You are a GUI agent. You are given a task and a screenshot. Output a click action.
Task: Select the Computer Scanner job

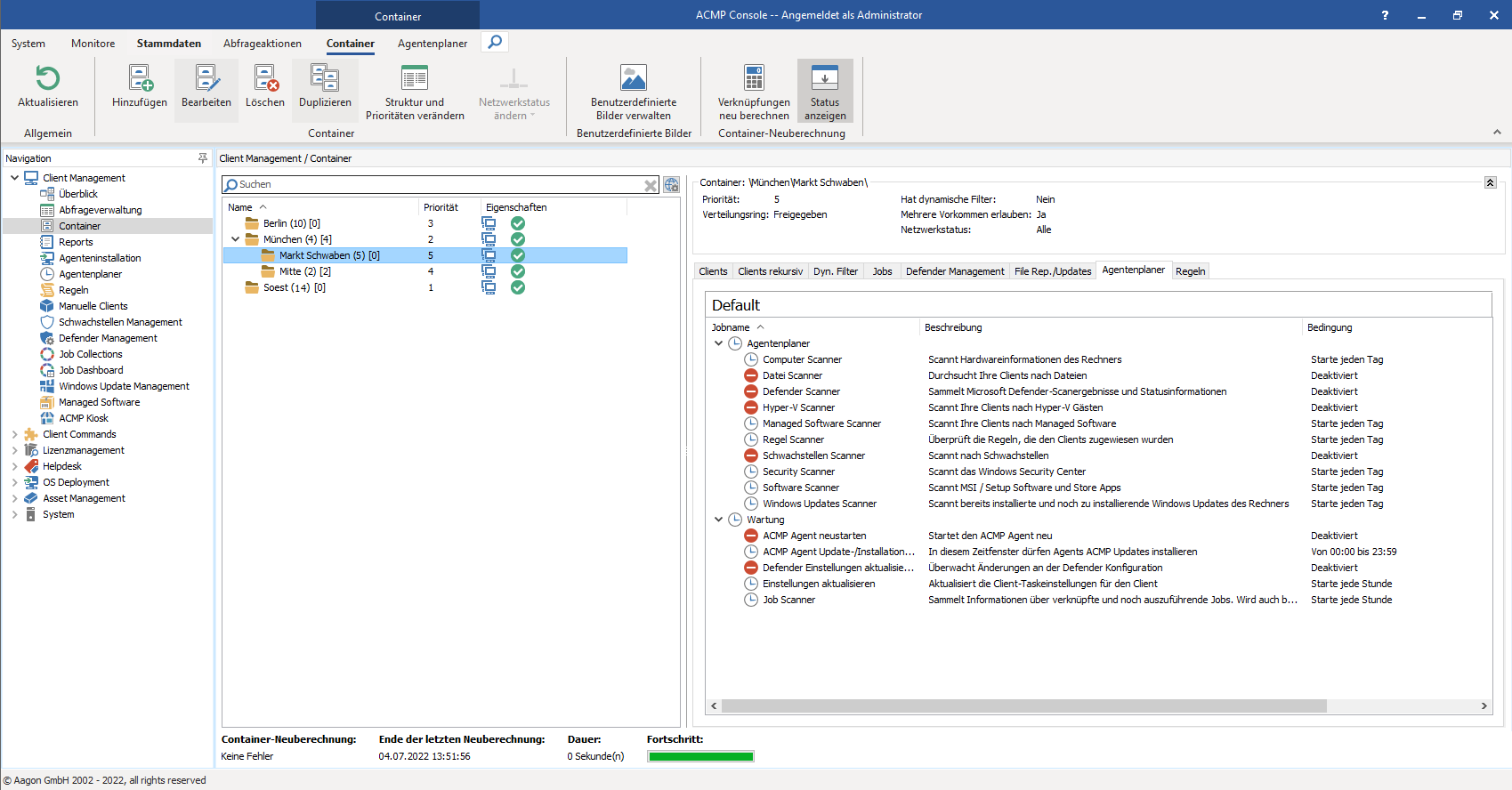click(802, 359)
